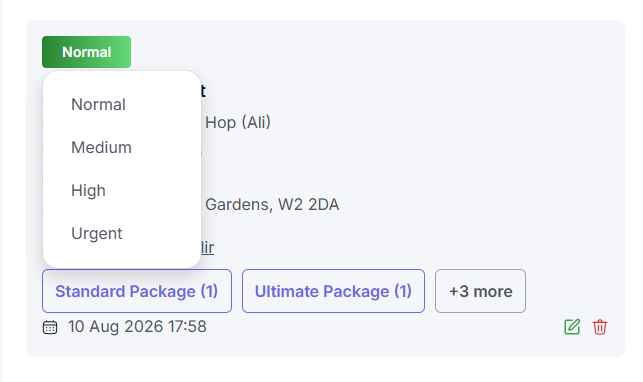Delete the card with red trash icon
The height and width of the screenshot is (382, 643).
coord(600,327)
